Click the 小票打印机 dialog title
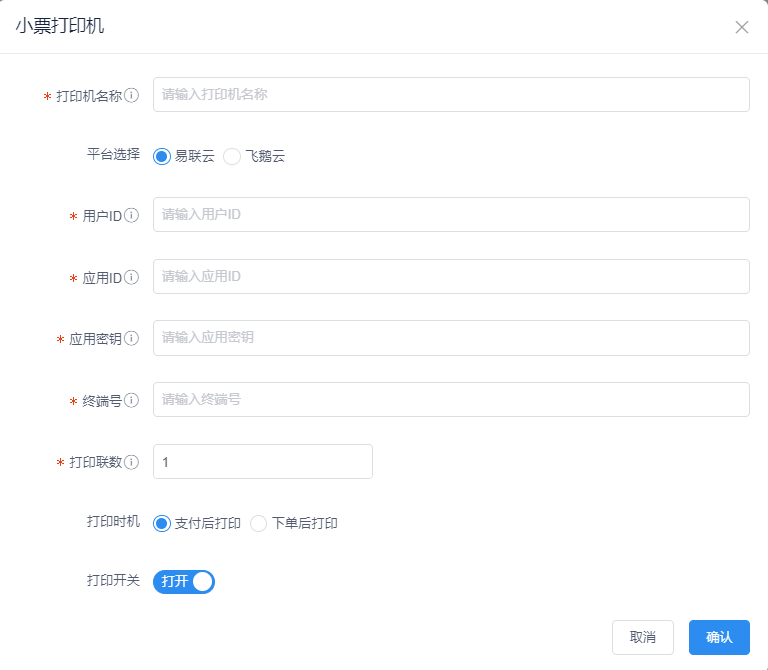The height and width of the screenshot is (670, 768). (x=60, y=26)
